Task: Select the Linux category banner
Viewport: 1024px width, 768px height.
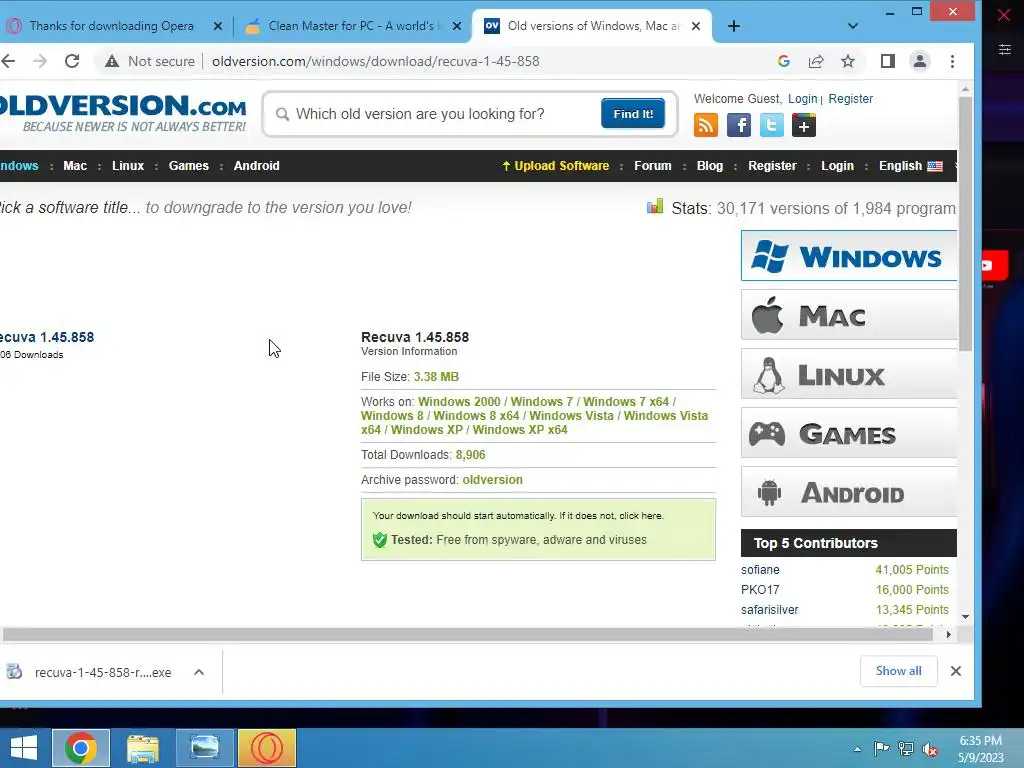Action: (x=849, y=374)
